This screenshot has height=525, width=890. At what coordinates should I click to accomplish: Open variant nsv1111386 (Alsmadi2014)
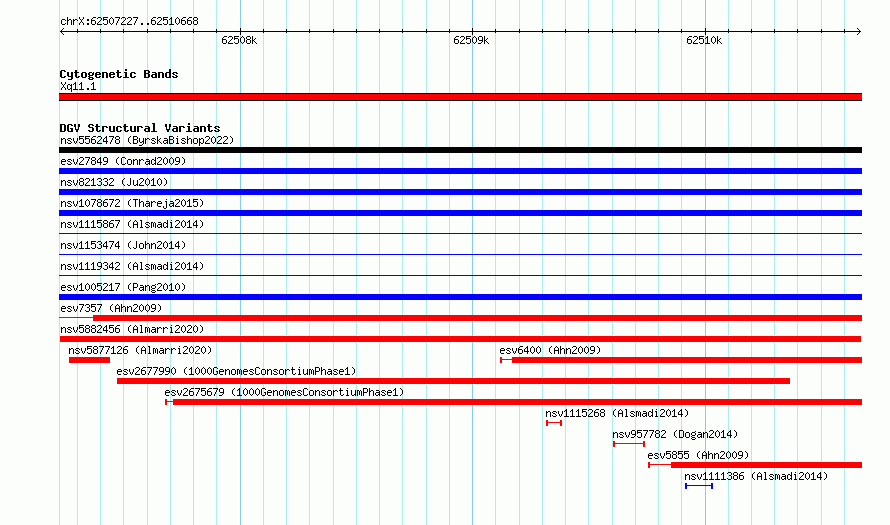(x=756, y=476)
